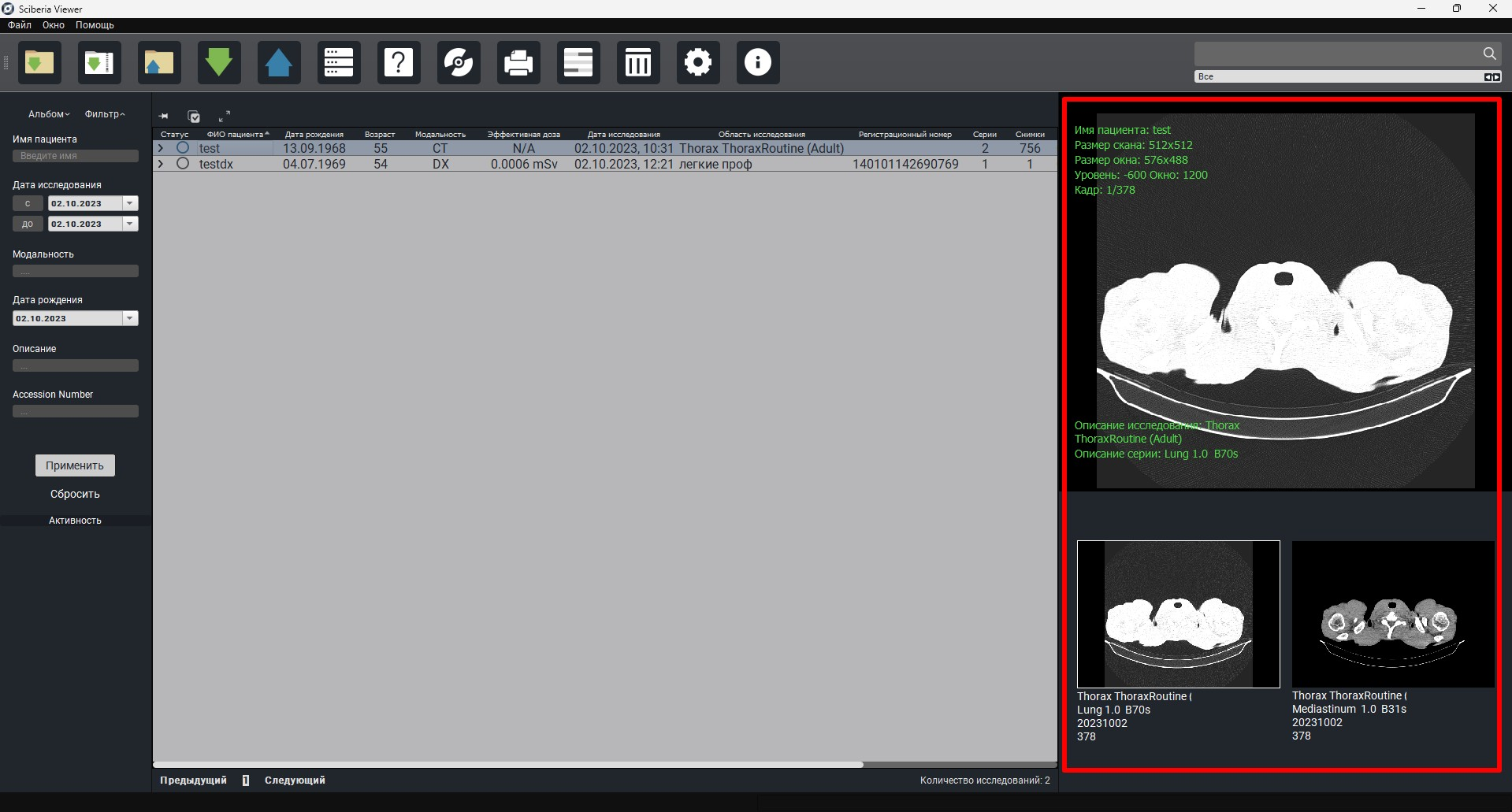Select the status circle for patient testdx
The width and height of the screenshot is (1512, 812).
[x=183, y=164]
